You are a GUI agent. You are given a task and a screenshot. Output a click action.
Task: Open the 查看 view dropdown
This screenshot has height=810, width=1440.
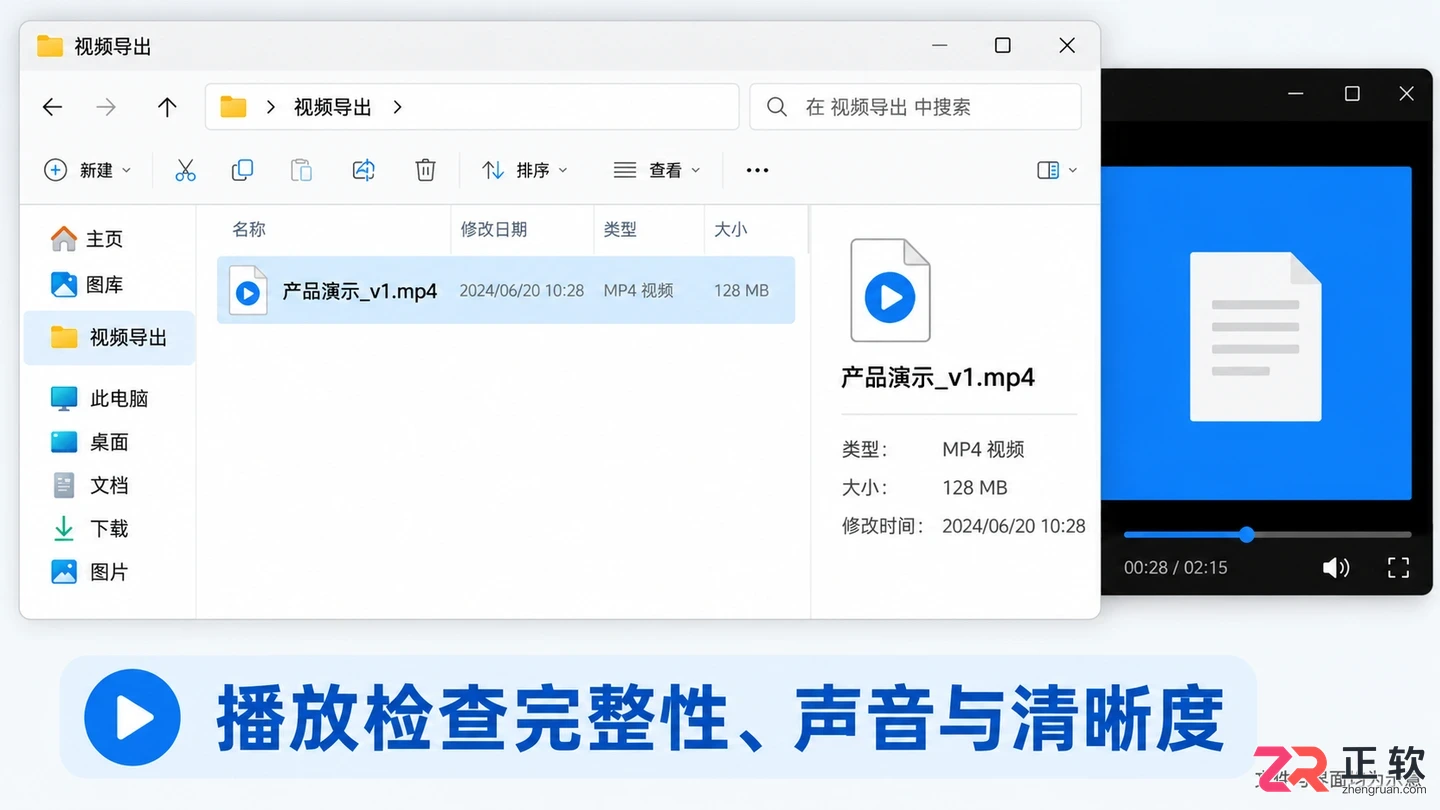657,170
